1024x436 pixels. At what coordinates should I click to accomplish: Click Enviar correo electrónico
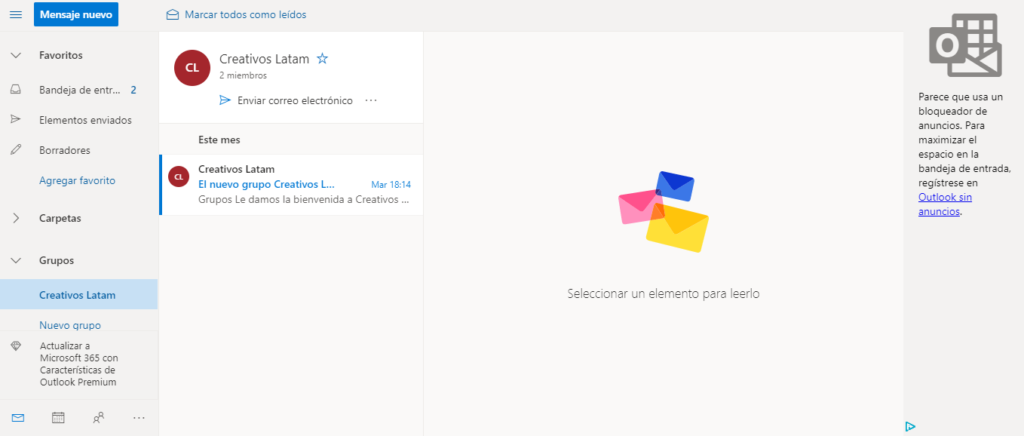point(295,101)
